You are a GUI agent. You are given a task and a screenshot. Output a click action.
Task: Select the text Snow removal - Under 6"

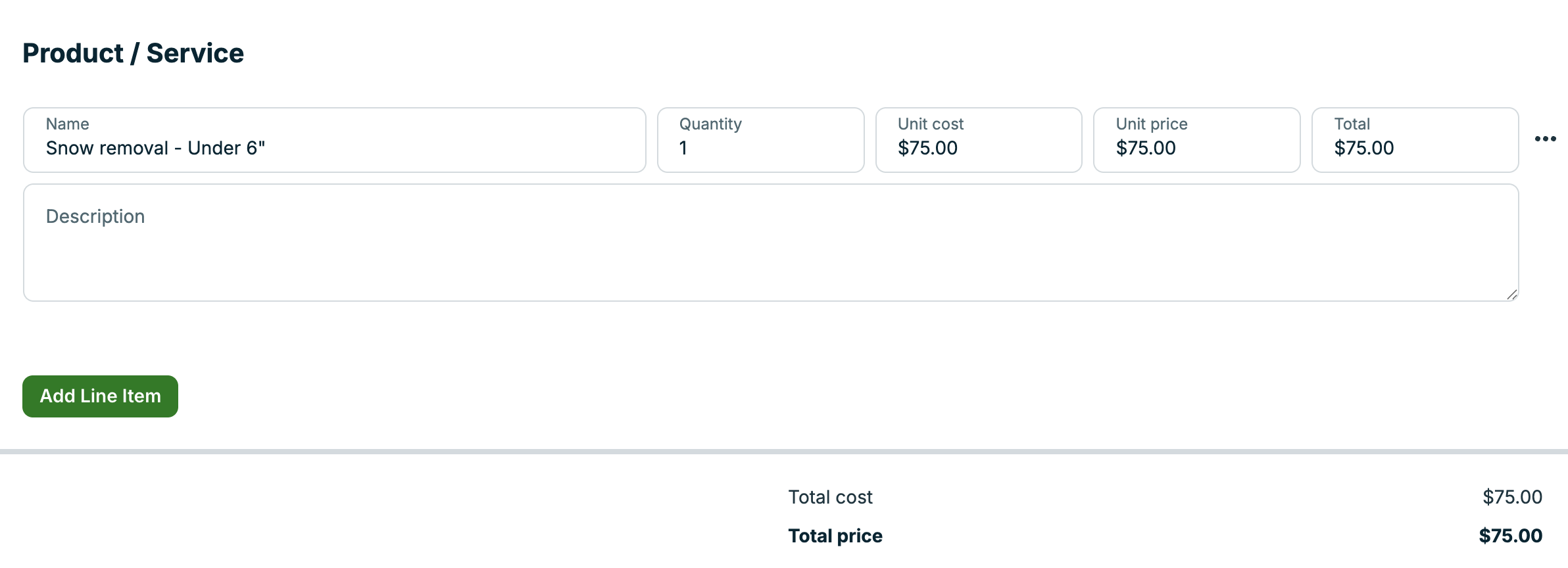coord(156,148)
